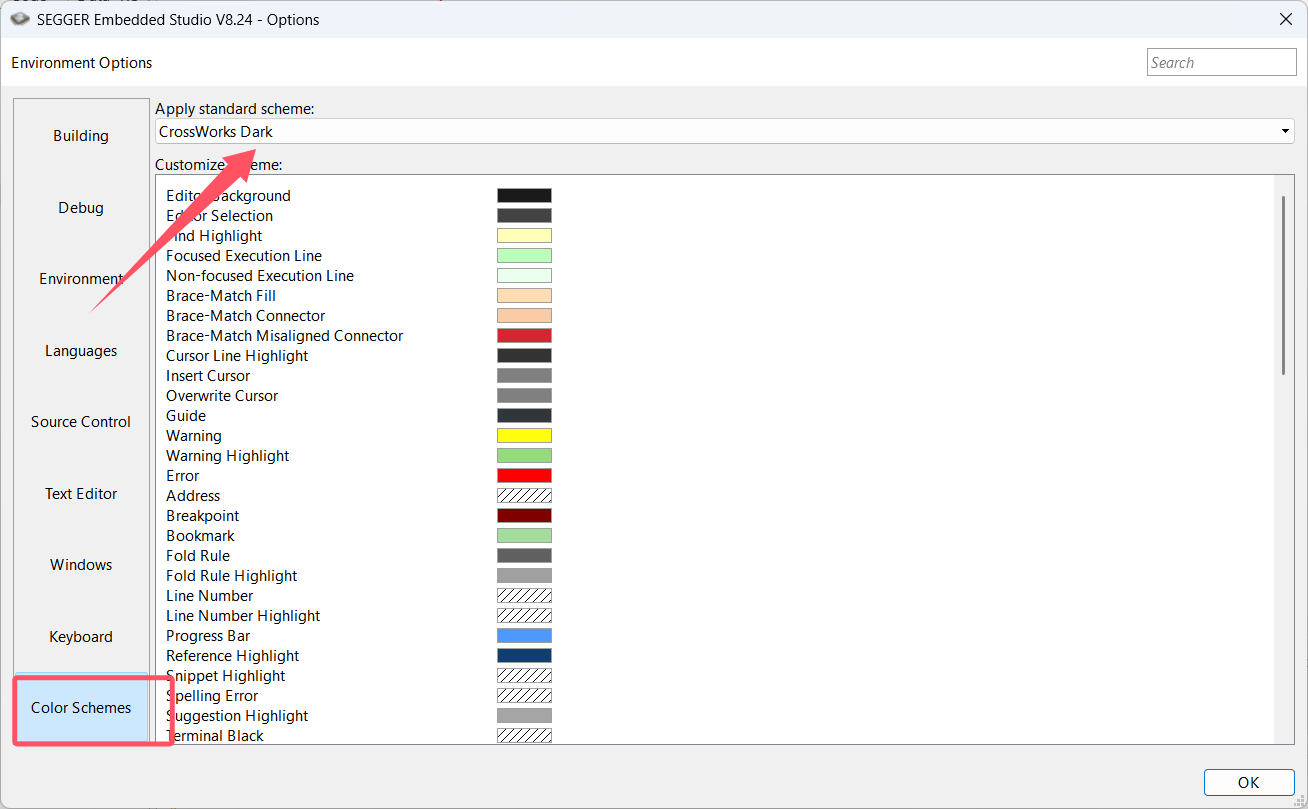This screenshot has width=1308, height=809.
Task: Pick the Find Highlight color swatch
Action: [x=524, y=236]
